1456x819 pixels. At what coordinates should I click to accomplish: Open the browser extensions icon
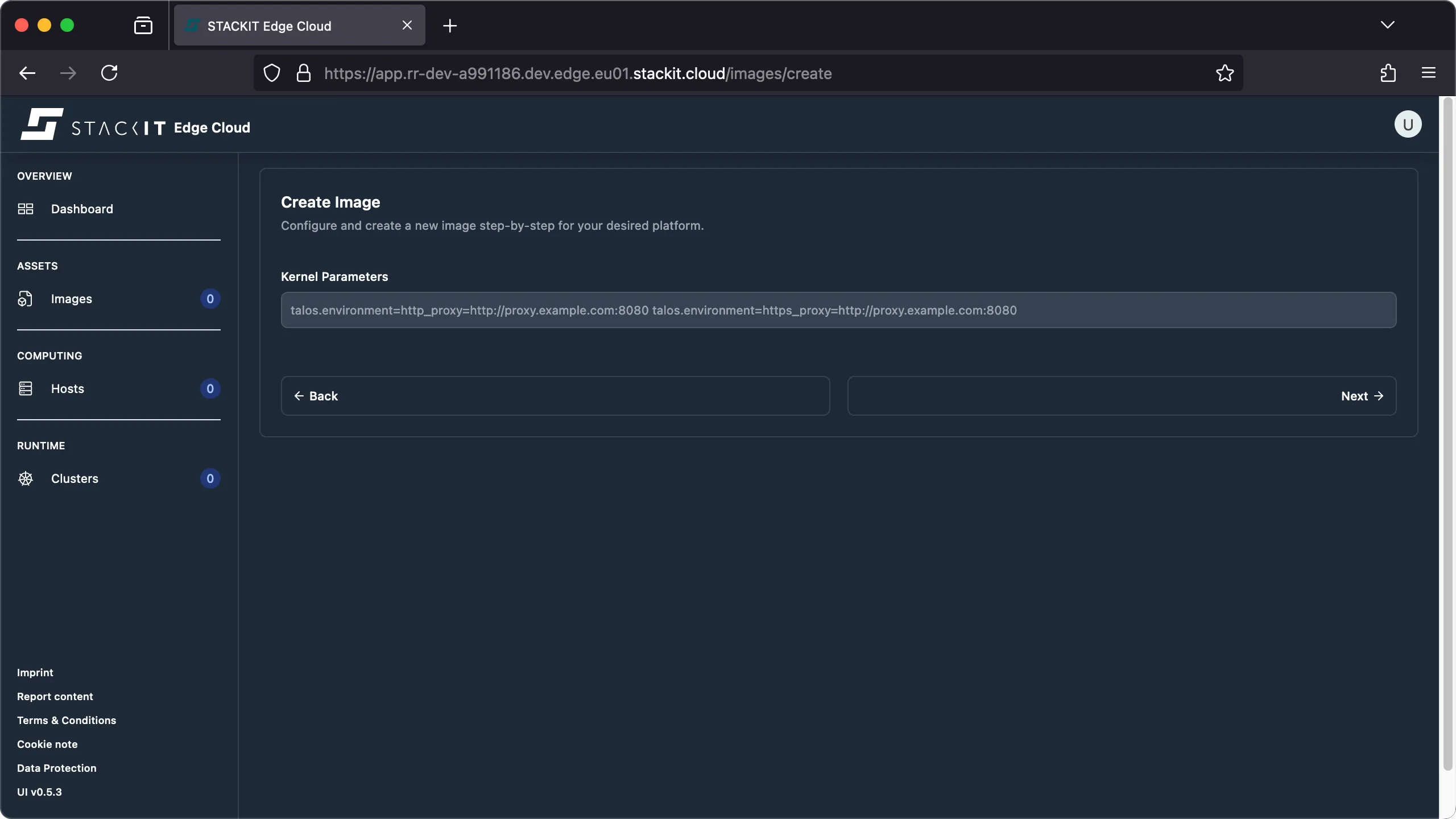pyautogui.click(x=1388, y=73)
